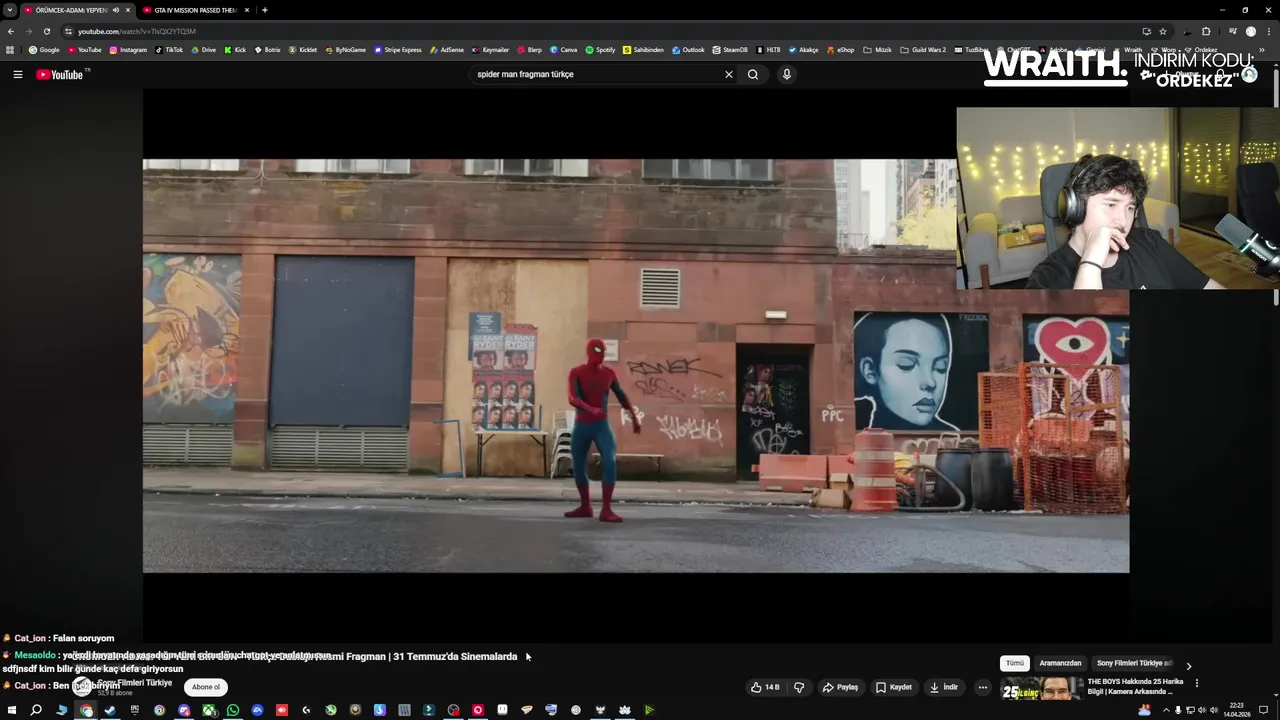Open Chrome three-dot menu
The image size is (1280, 720).
click(1267, 31)
